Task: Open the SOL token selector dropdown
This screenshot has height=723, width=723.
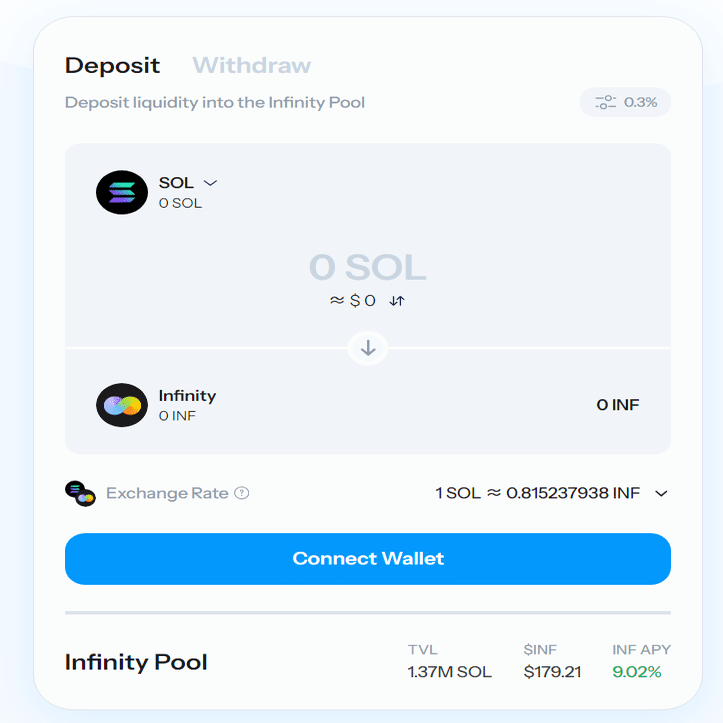Action: click(188, 183)
